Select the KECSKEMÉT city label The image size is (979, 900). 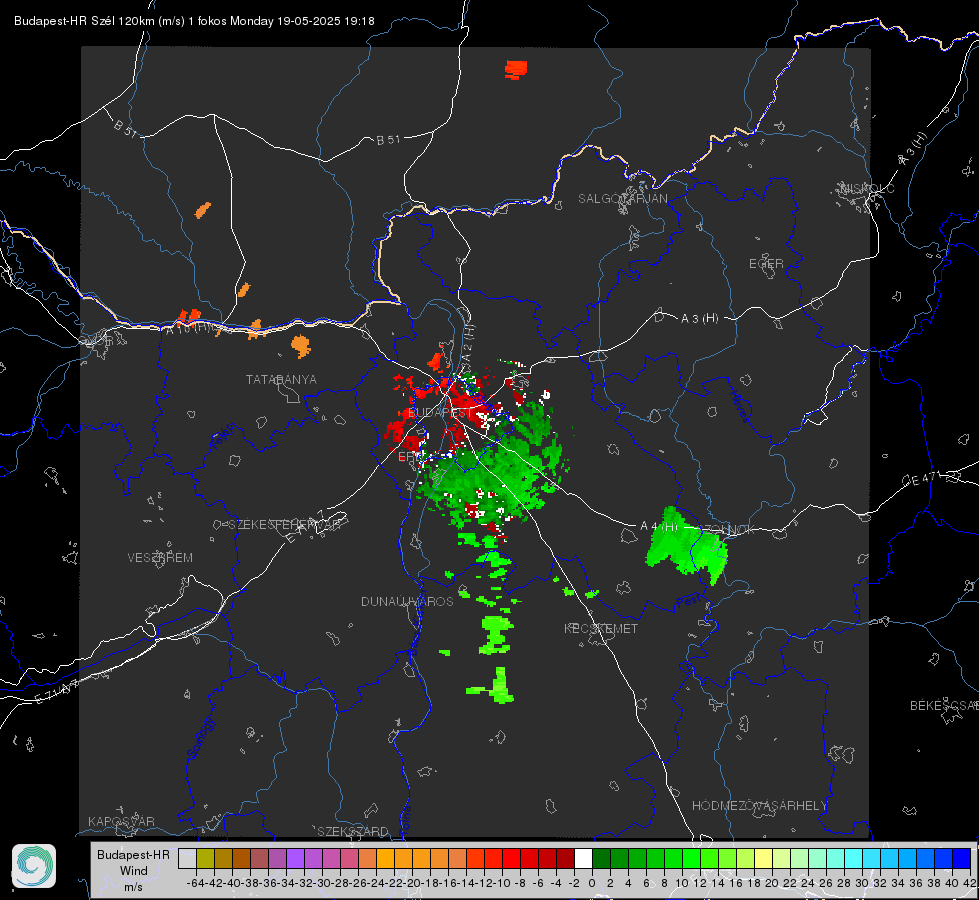click(x=601, y=628)
